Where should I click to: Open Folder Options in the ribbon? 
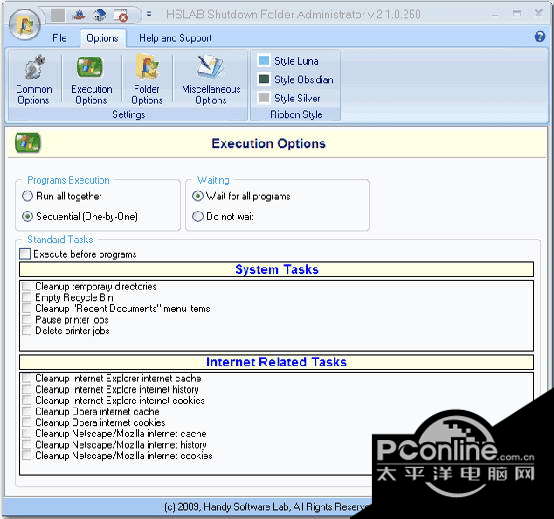click(x=147, y=80)
